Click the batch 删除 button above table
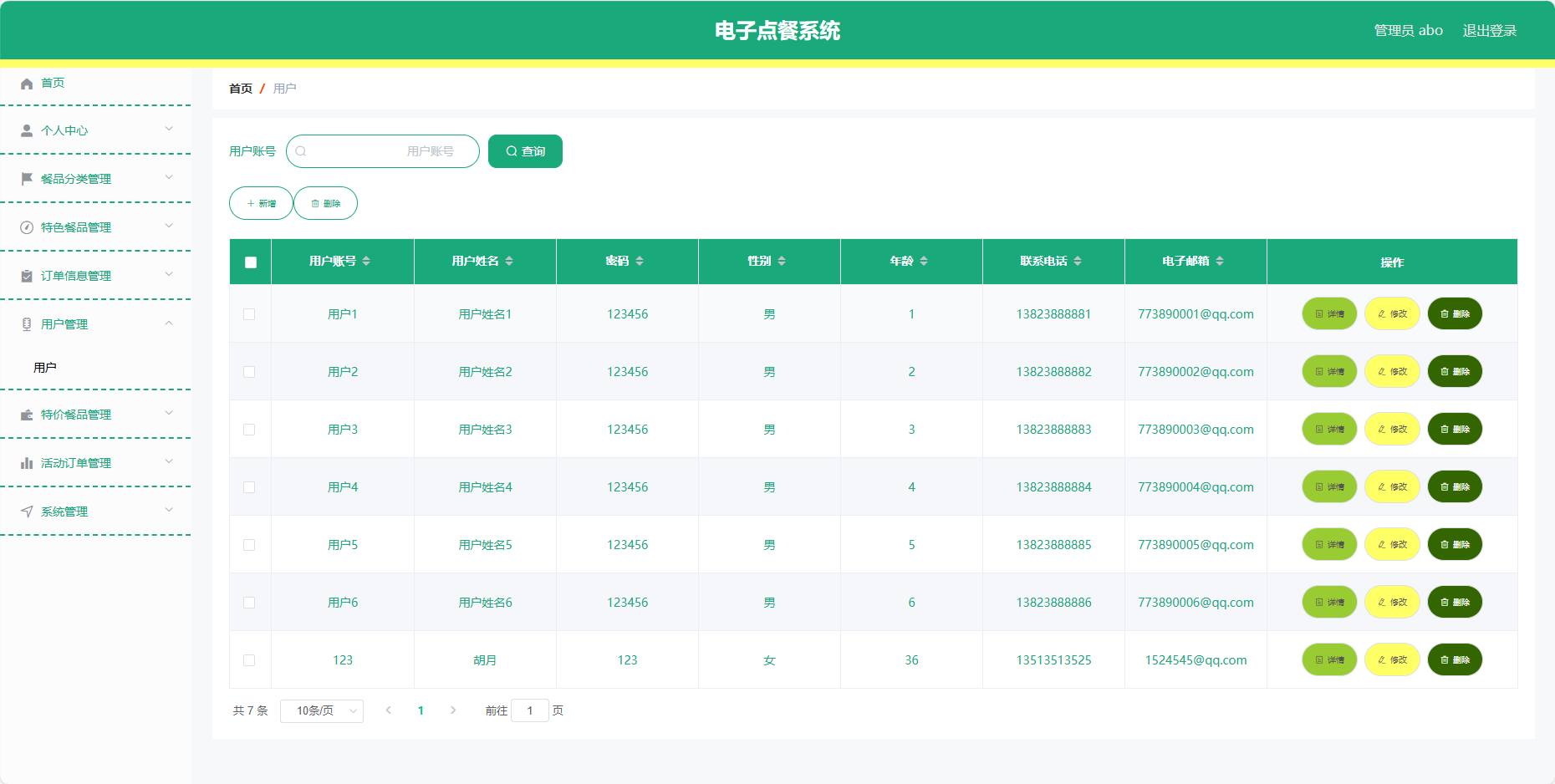The width and height of the screenshot is (1555, 784). [x=325, y=203]
